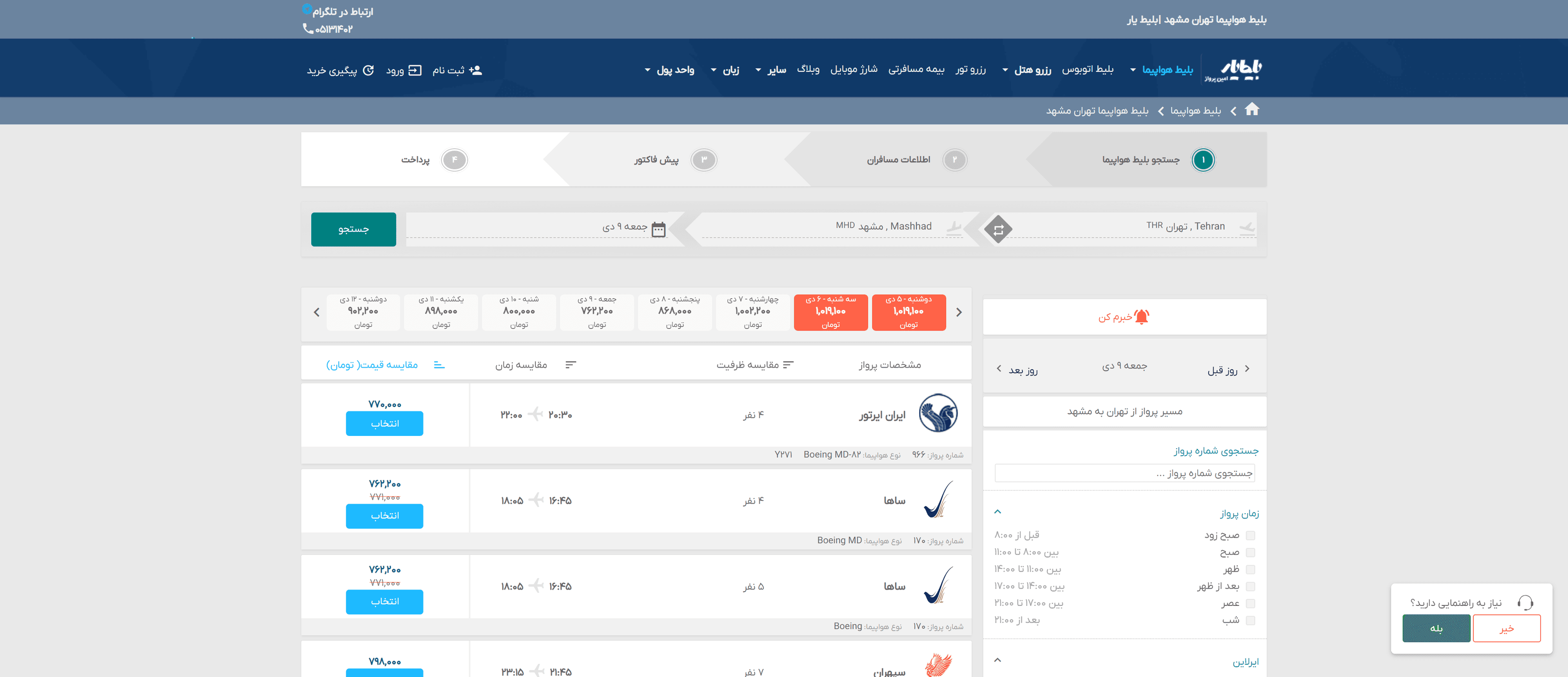This screenshot has width=1568, height=677.
Task: Click the Sepehran airline logo
Action: (x=938, y=665)
